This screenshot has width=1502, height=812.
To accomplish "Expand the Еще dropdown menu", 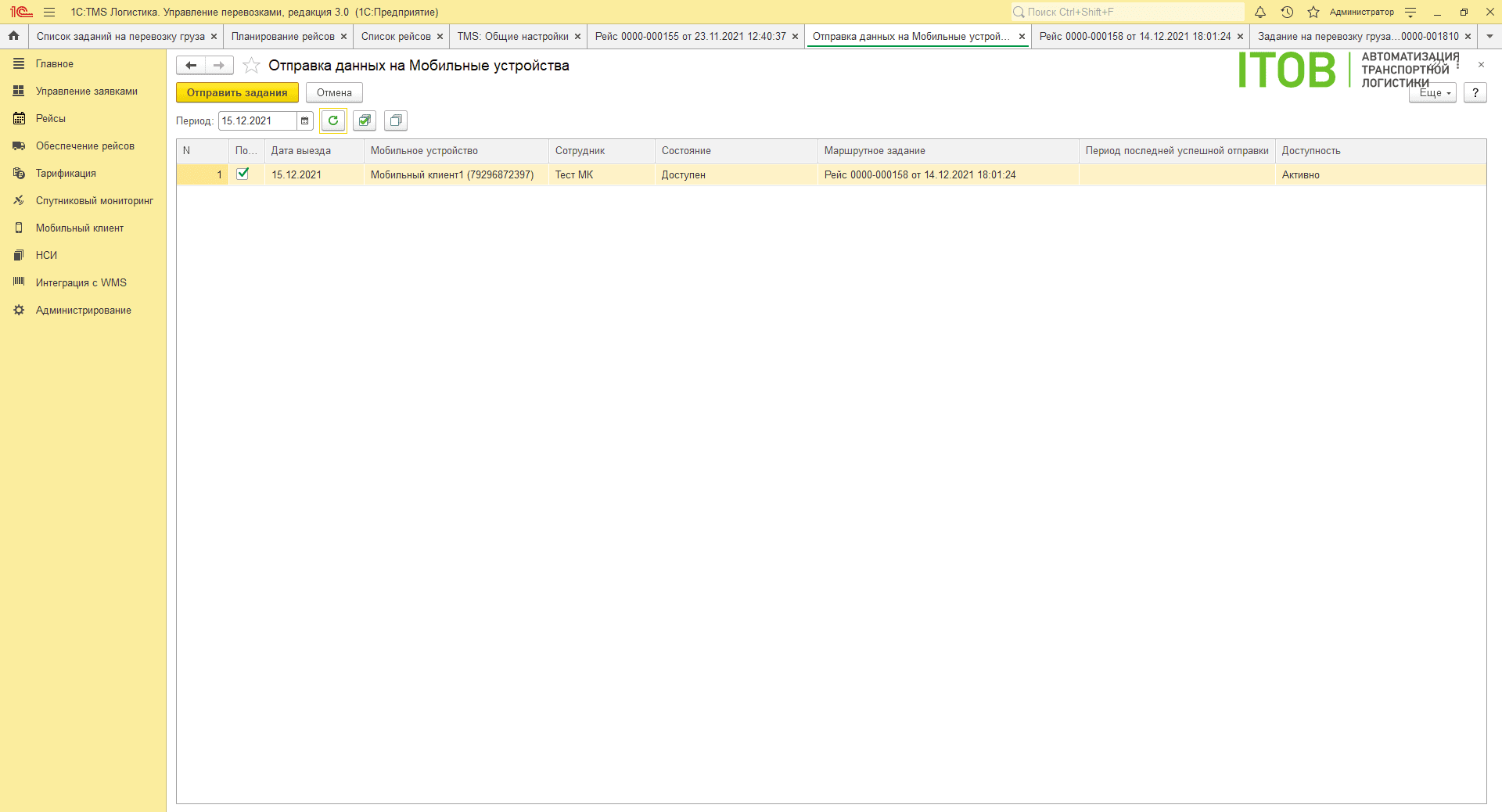I will [x=1433, y=93].
